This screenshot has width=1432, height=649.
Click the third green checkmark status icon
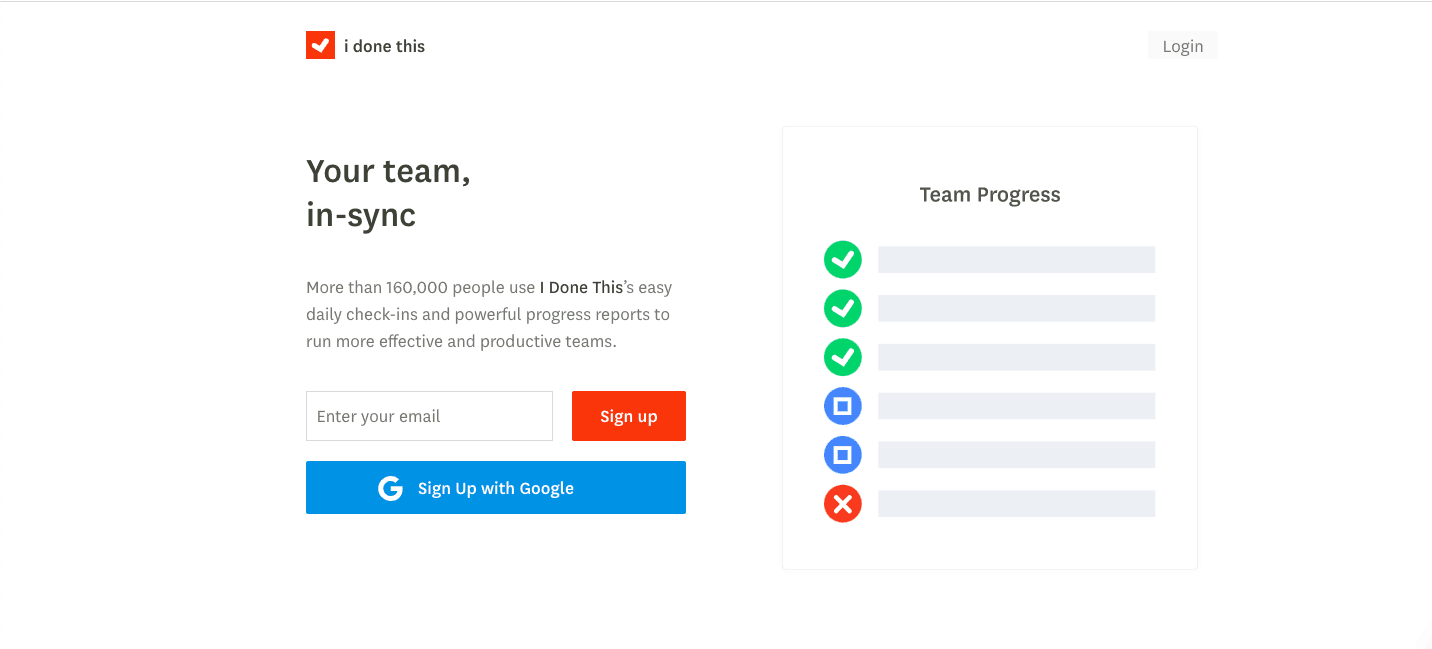tap(843, 357)
